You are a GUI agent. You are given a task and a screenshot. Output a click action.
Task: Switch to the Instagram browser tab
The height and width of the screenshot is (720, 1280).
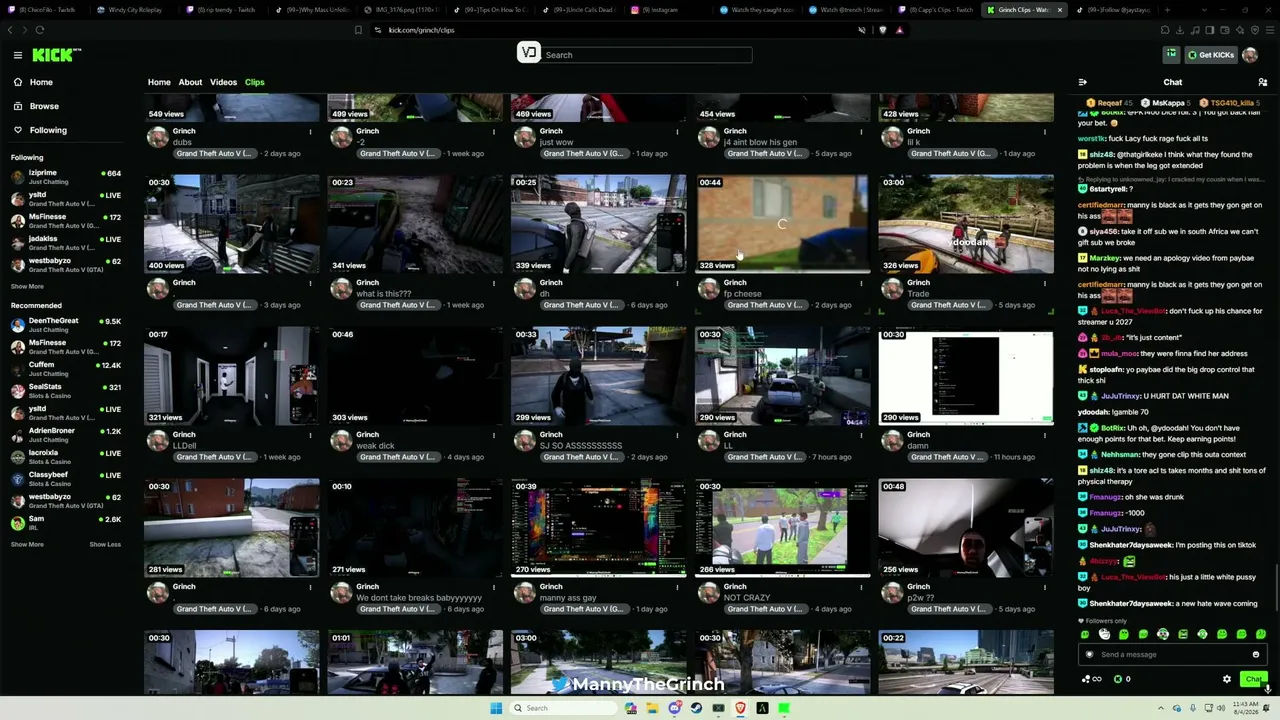pyautogui.click(x=660, y=10)
